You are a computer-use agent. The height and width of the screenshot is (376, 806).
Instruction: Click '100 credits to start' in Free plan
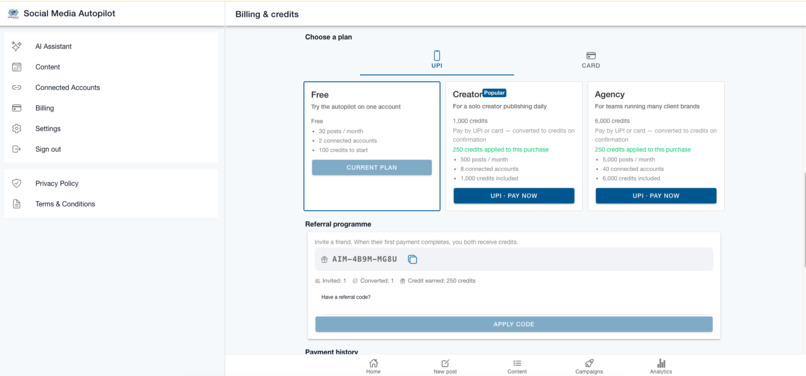click(343, 150)
